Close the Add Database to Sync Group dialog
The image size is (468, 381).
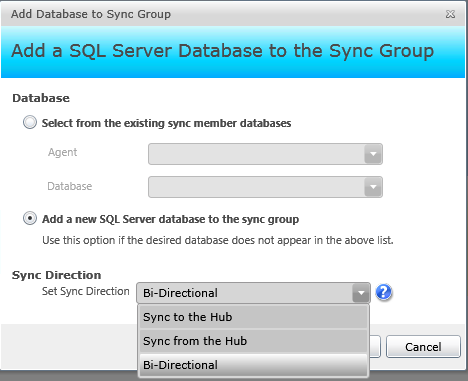450,14
